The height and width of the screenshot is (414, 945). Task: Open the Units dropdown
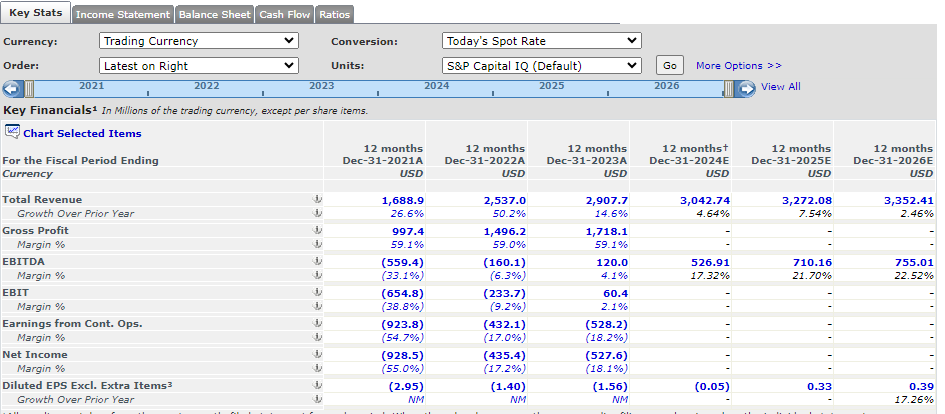pos(541,66)
